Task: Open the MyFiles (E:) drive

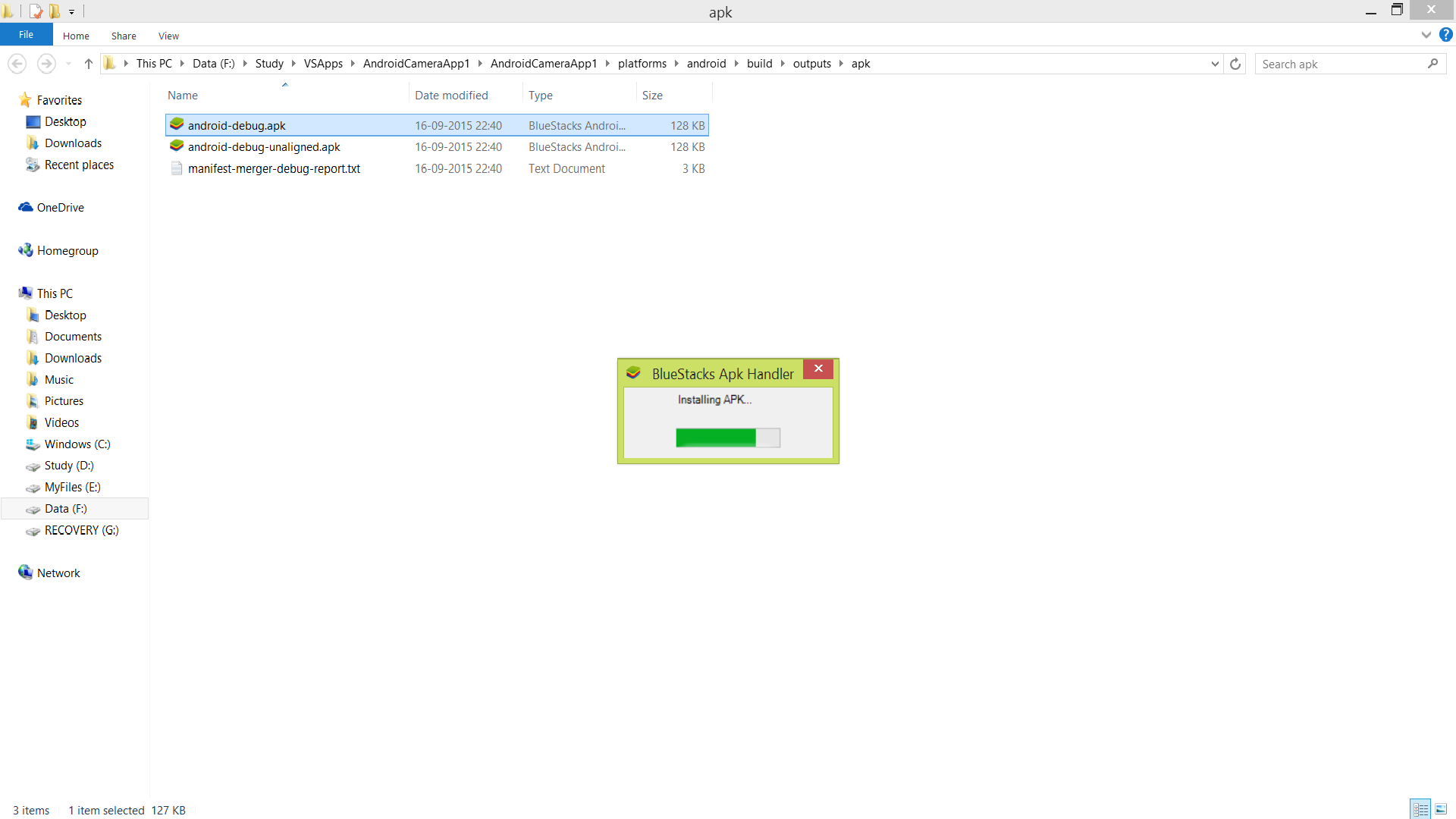Action: [x=72, y=488]
